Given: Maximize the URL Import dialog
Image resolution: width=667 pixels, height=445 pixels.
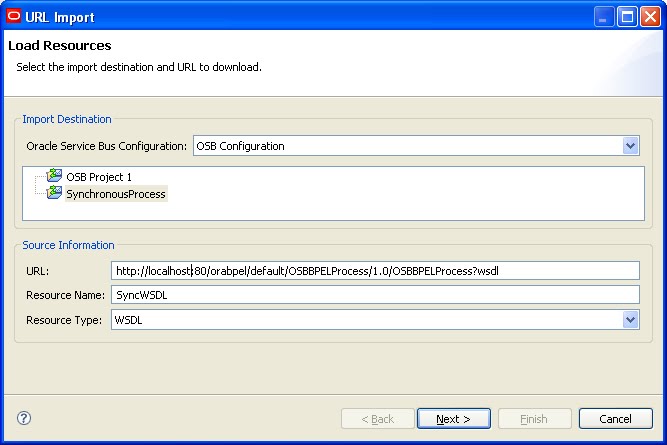Looking at the screenshot, I should point(627,17).
